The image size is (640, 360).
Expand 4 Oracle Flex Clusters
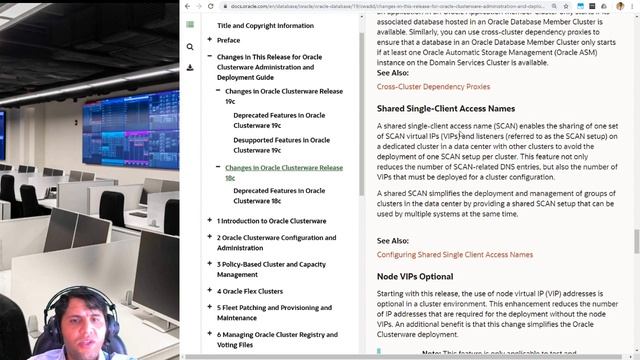209,291
